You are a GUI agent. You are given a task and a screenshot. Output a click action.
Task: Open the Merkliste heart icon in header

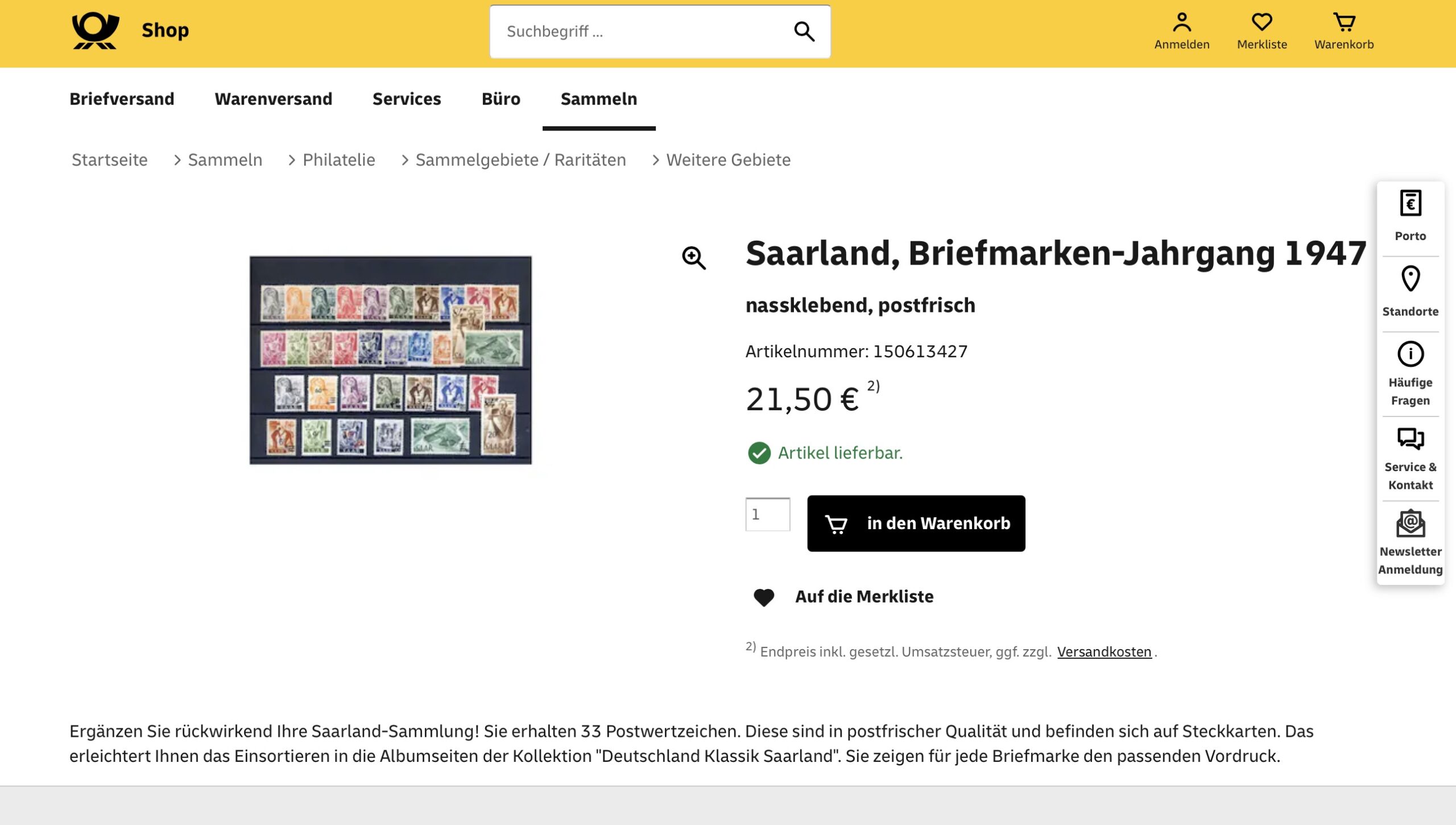(1262, 22)
